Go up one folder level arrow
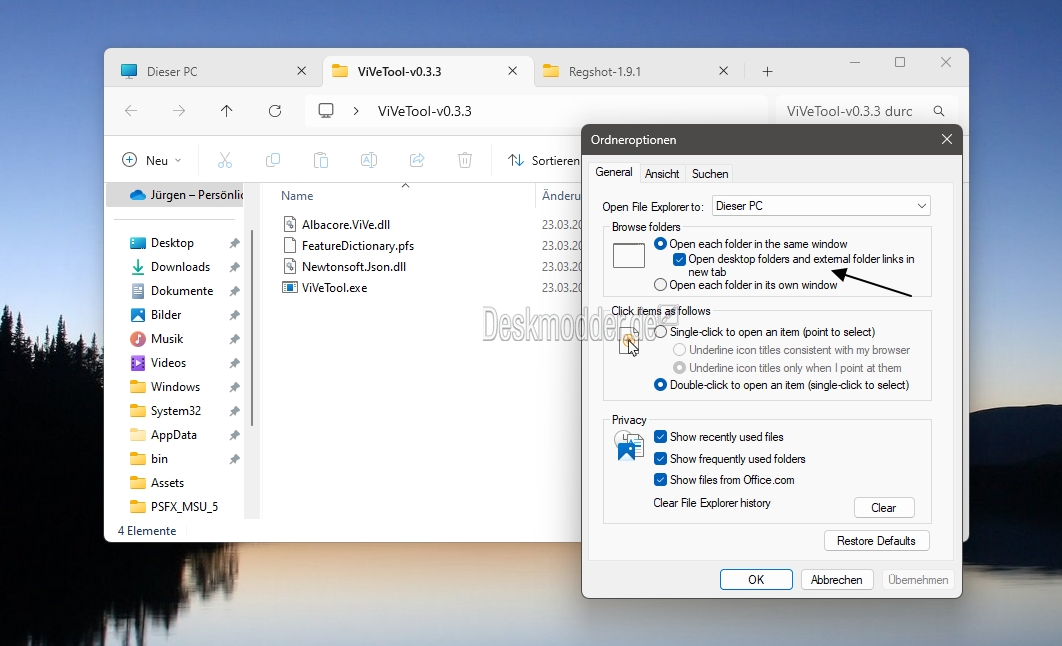Screen dimensions: 1062x646 pos(226,111)
